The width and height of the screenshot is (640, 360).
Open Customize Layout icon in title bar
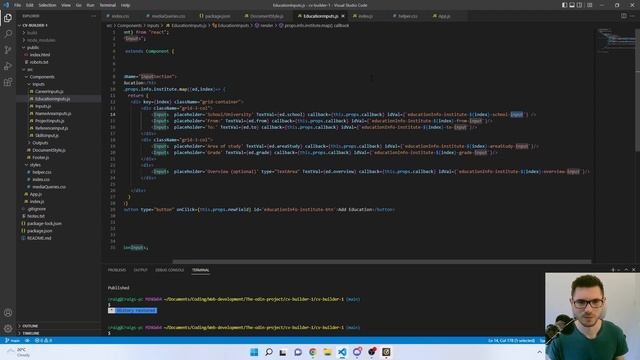[x=589, y=5]
